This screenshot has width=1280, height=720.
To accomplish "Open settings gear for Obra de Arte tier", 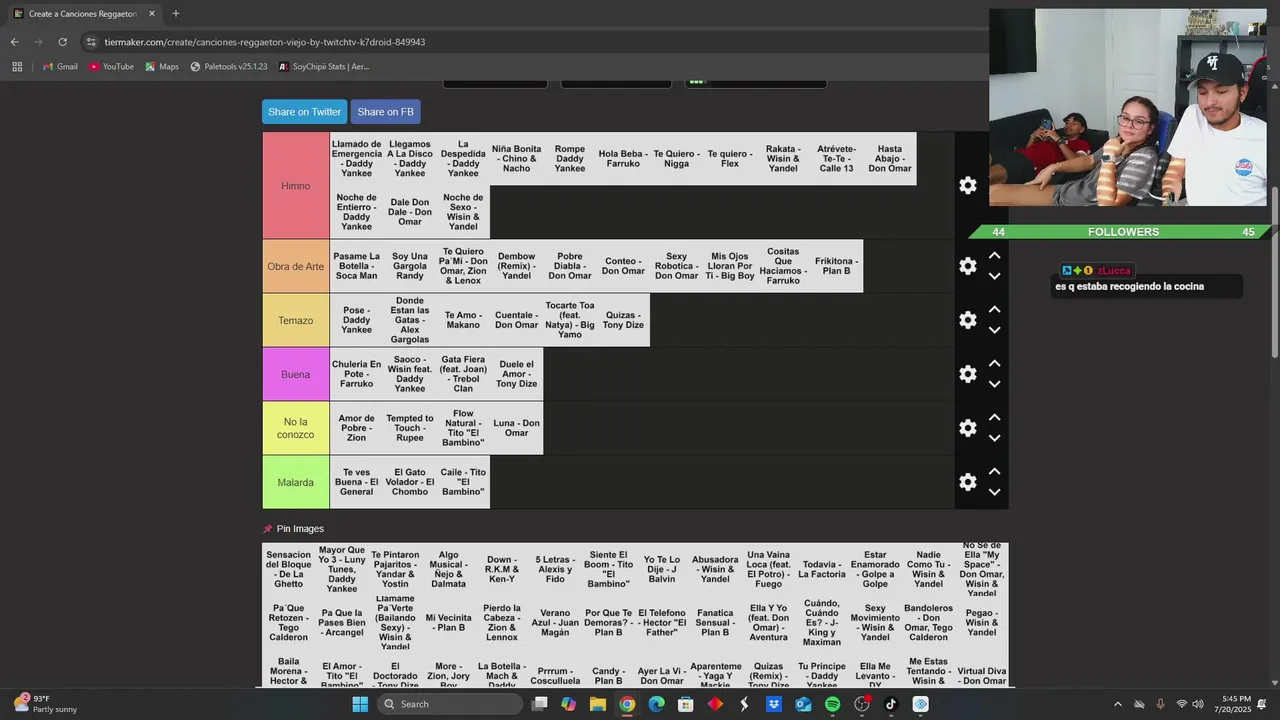I will point(967,266).
